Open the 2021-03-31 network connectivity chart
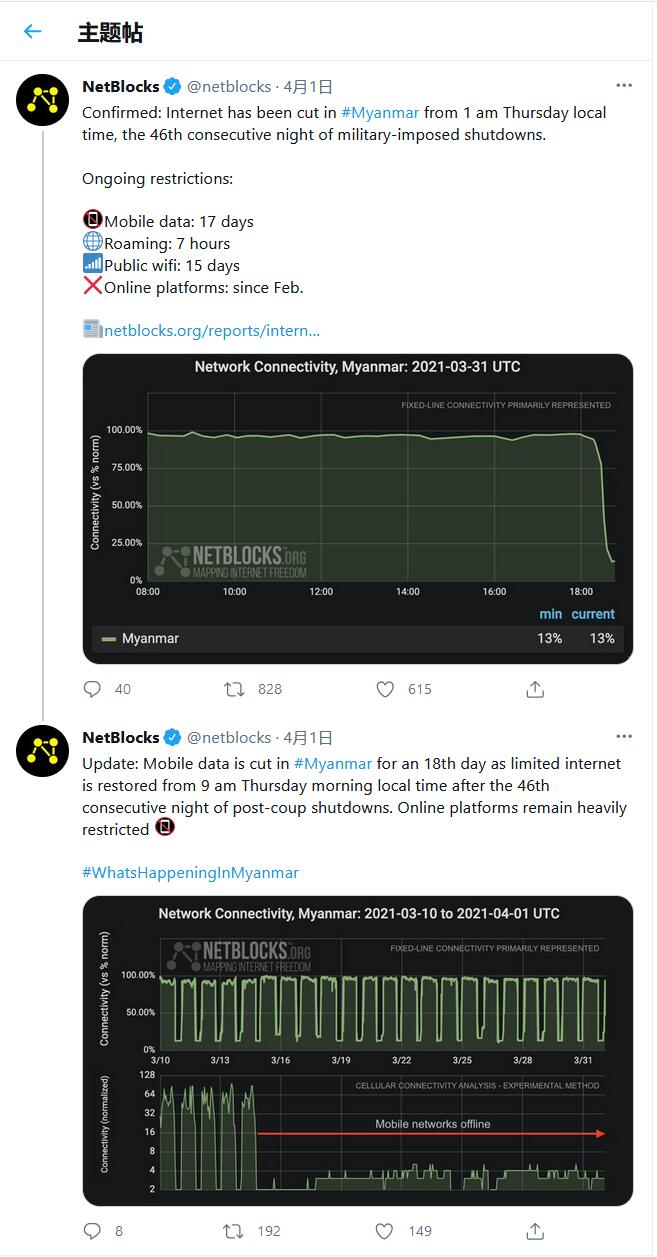657x1257 pixels. coord(358,508)
